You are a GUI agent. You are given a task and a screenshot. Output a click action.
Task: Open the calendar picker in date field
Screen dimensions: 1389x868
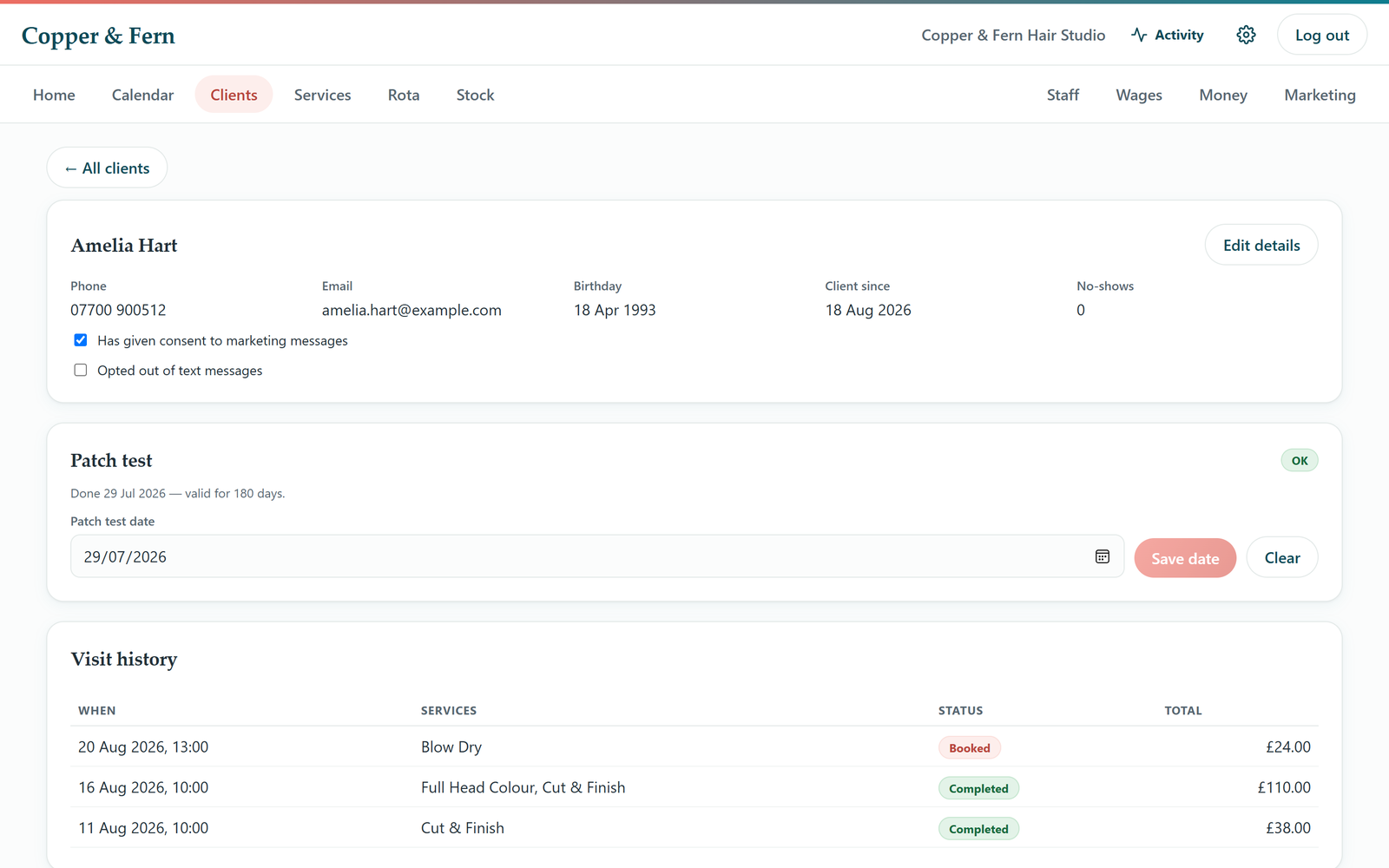[1103, 556]
